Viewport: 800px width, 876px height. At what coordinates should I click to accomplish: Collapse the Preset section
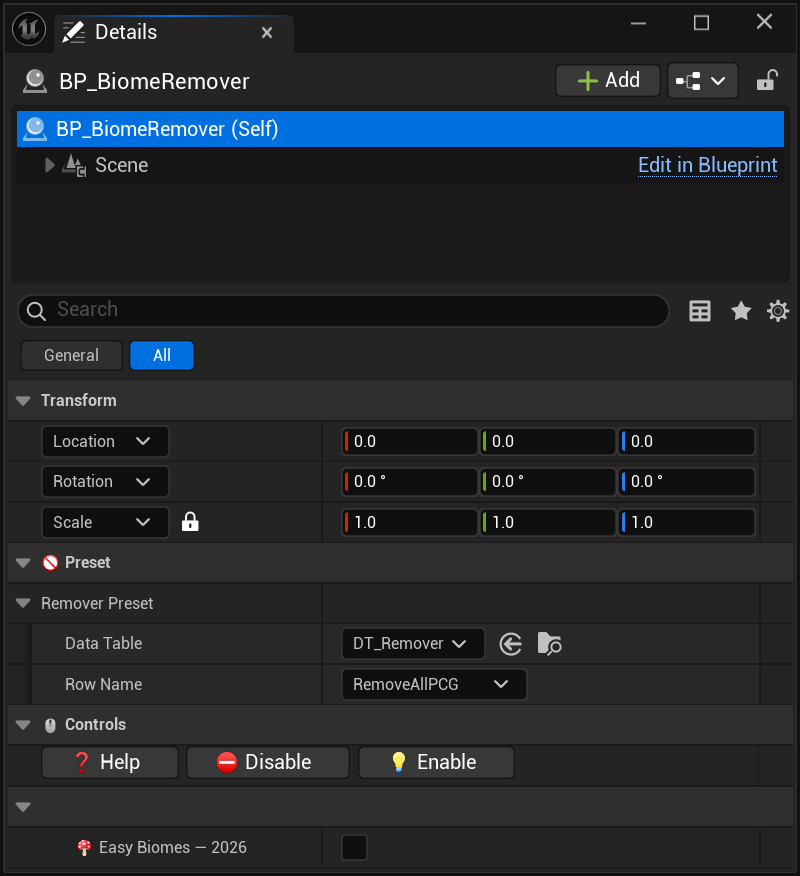(x=23, y=563)
